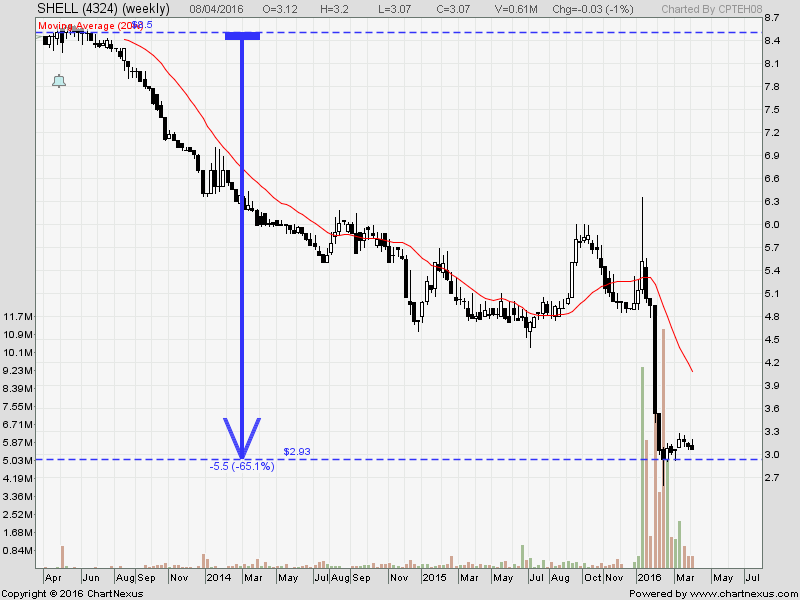Click the V=0.61M volume value

(x=516, y=9)
